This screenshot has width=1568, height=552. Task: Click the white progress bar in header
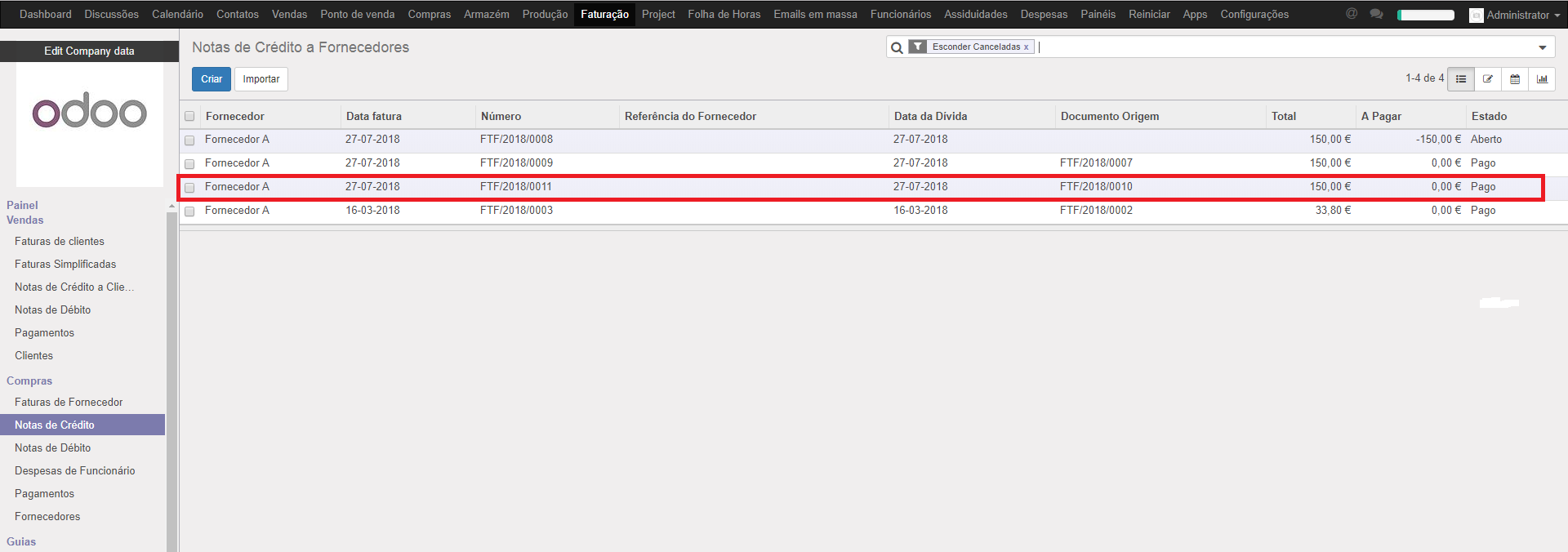[x=1426, y=15]
